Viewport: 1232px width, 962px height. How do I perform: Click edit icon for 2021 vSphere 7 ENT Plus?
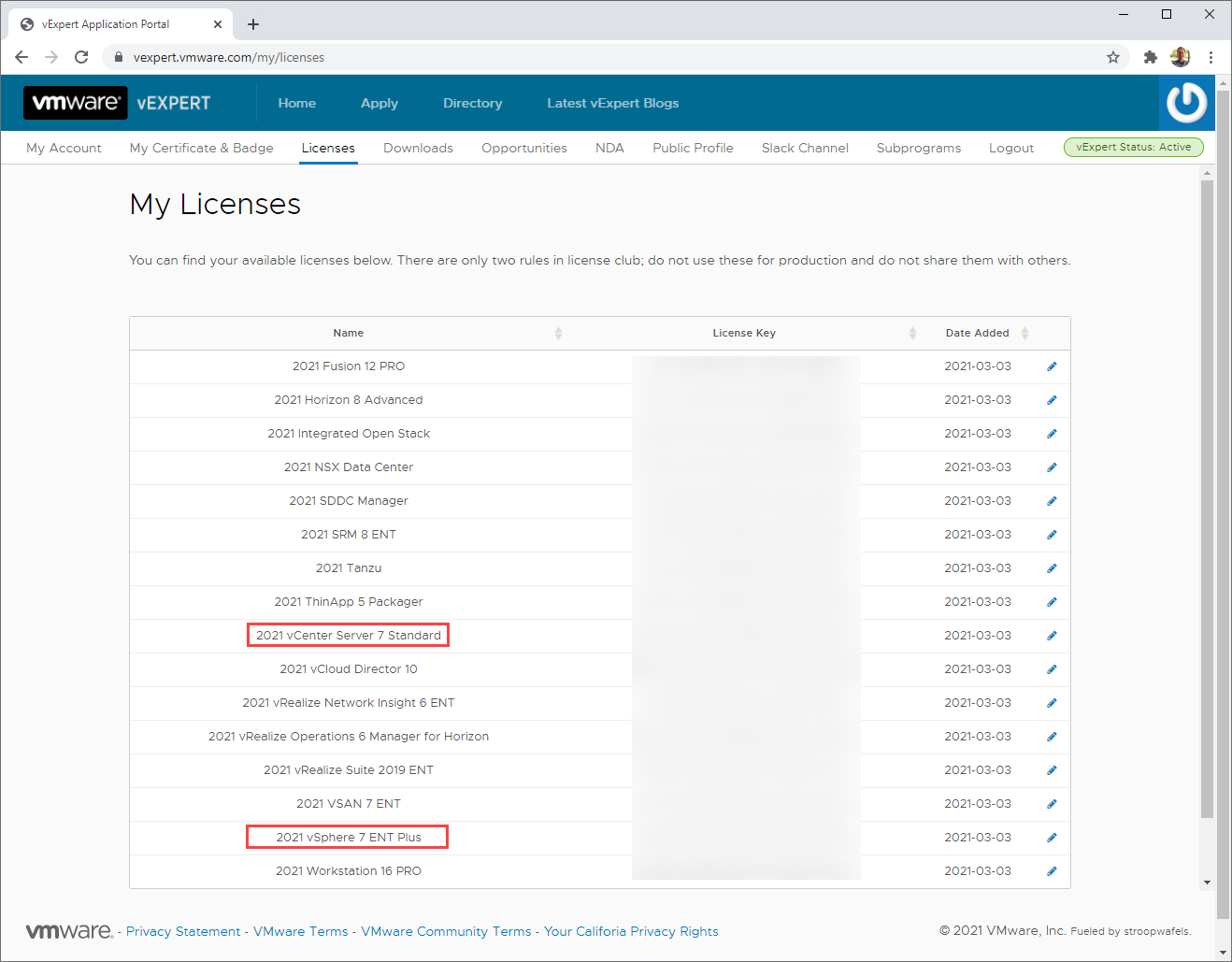1052,838
